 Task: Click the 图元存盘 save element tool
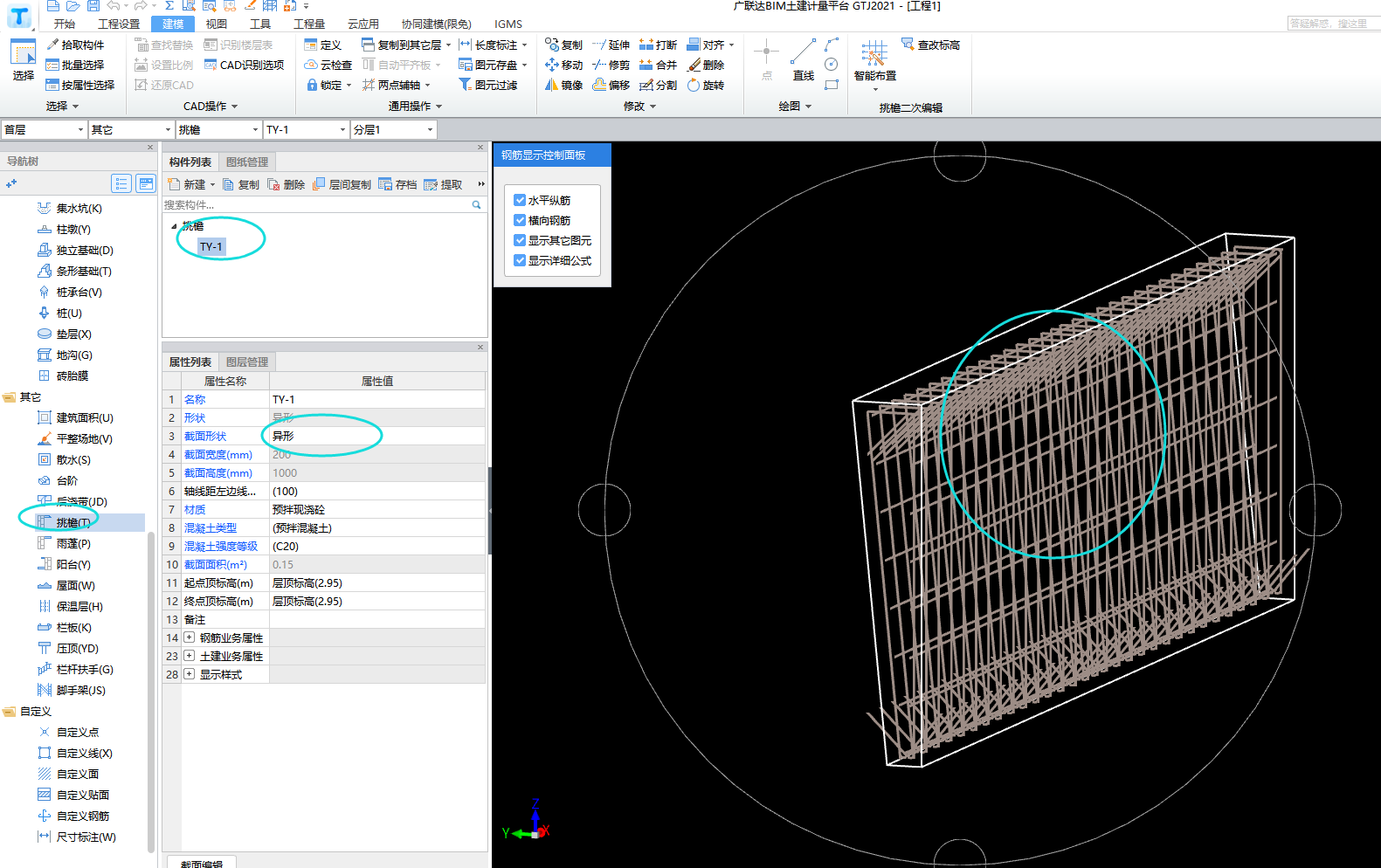[494, 65]
